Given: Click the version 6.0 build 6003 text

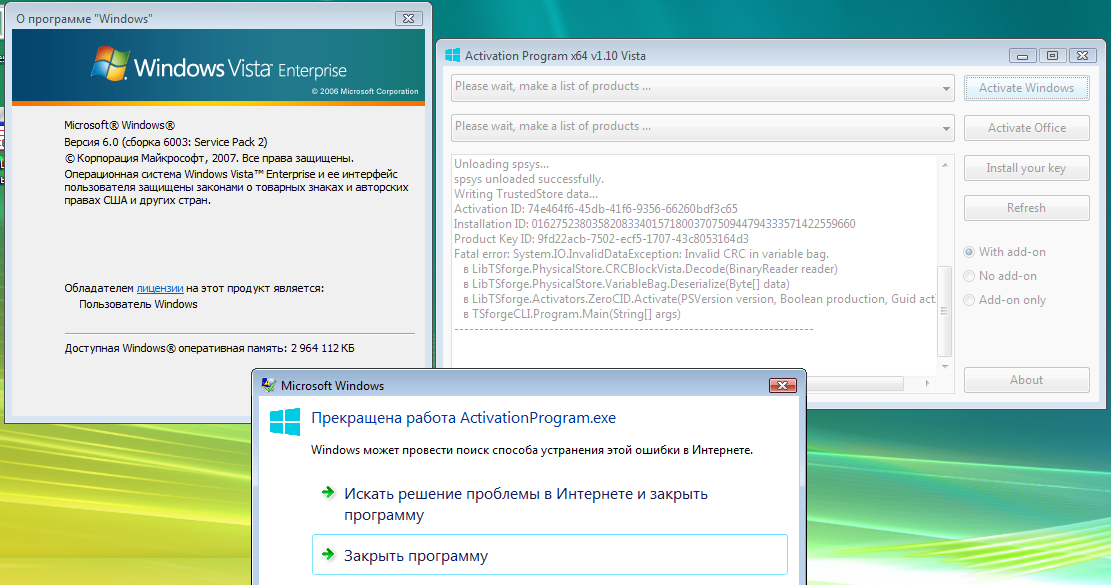Looking at the screenshot, I should pyautogui.click(x=166, y=142).
